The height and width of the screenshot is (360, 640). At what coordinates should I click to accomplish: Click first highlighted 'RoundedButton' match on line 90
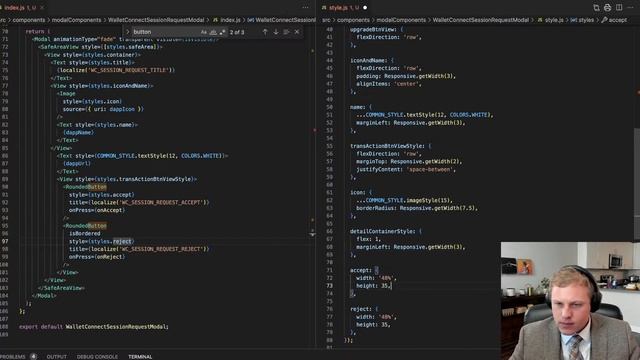point(86,187)
